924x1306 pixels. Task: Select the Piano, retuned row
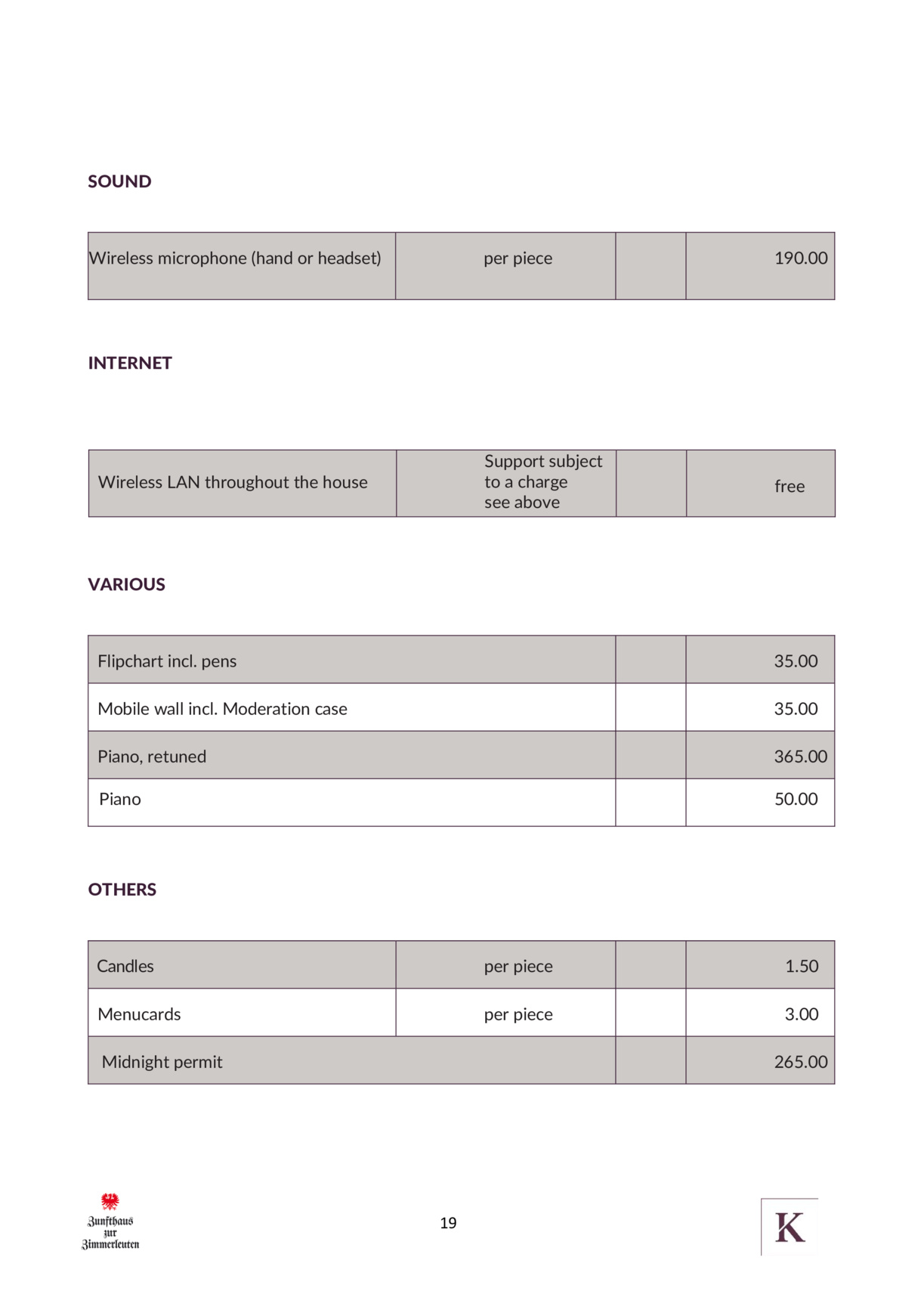click(462, 755)
